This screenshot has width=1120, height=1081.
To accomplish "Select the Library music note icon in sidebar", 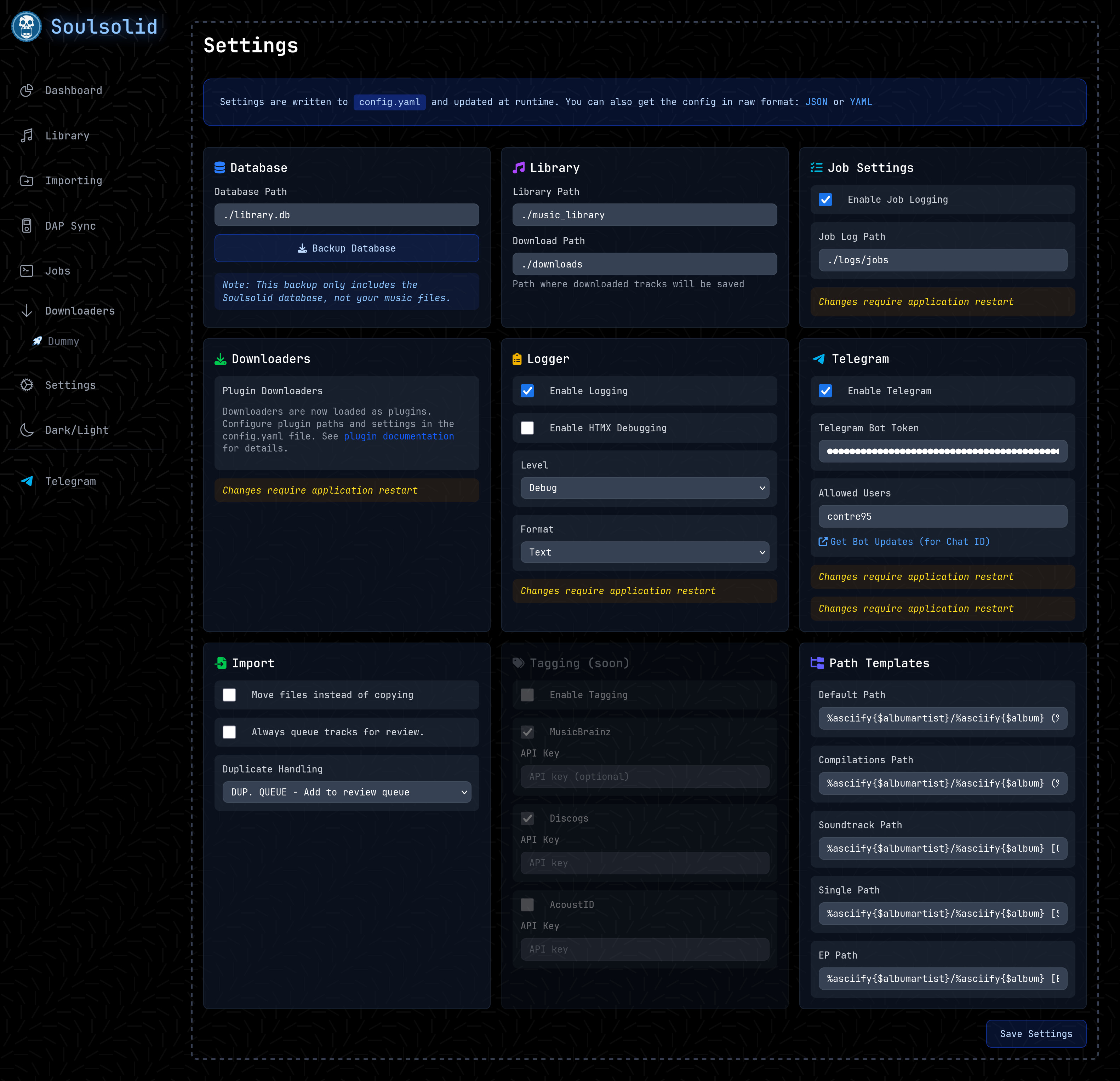I will (x=27, y=136).
